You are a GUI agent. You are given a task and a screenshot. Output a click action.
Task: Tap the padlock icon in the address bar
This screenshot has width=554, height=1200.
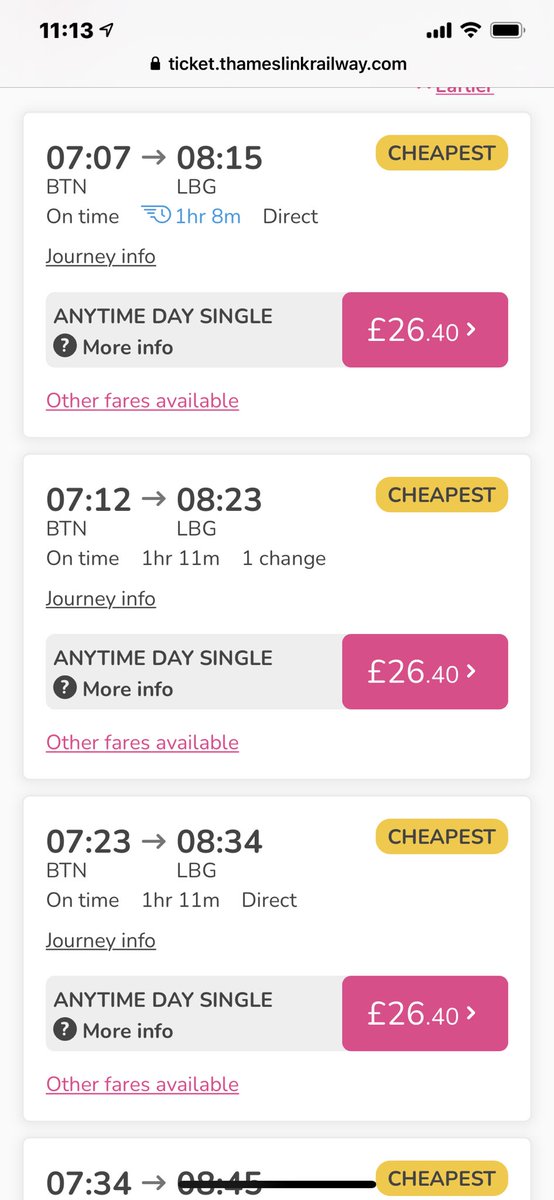point(154,64)
